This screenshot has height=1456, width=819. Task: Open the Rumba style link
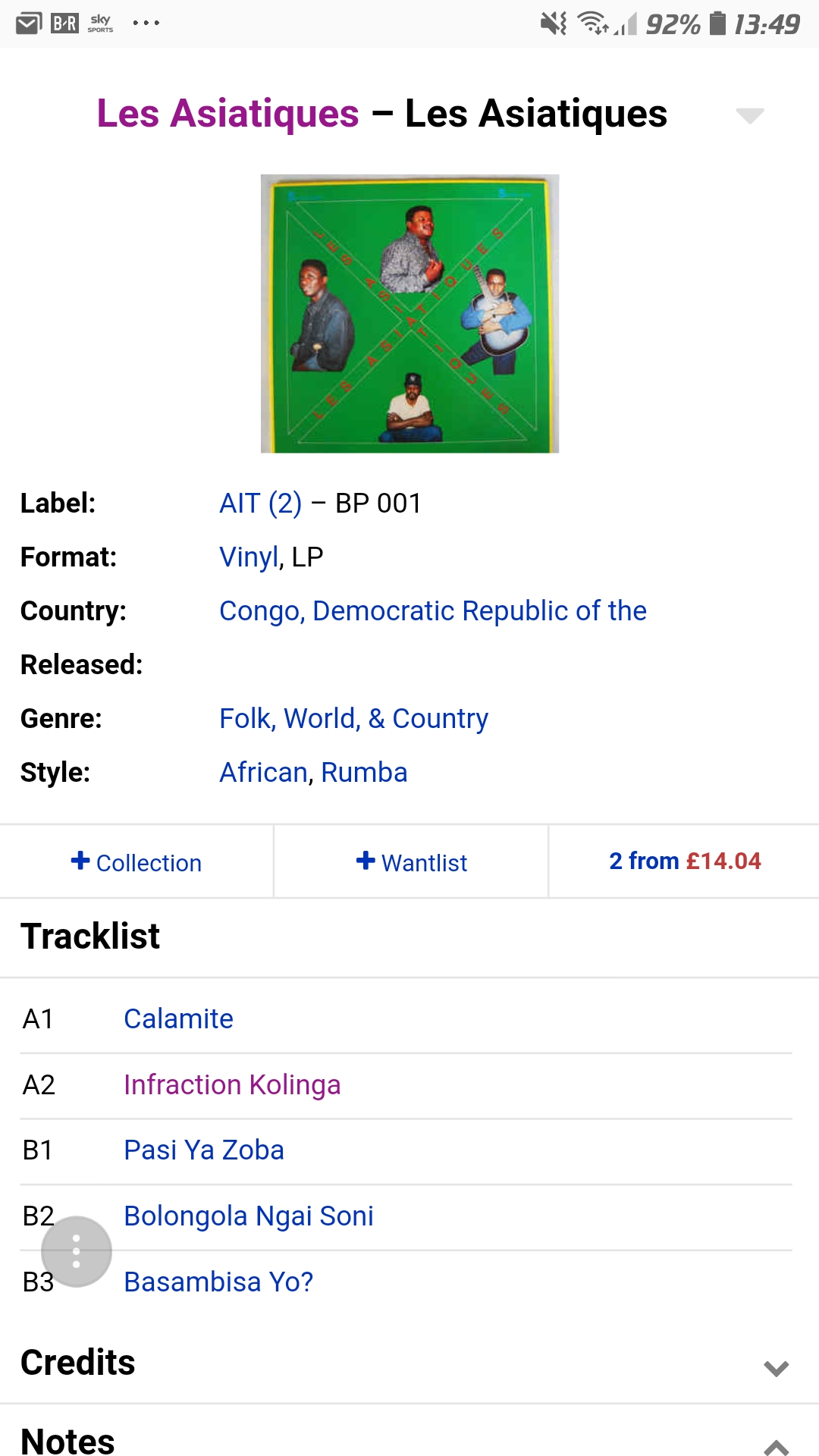[364, 772]
